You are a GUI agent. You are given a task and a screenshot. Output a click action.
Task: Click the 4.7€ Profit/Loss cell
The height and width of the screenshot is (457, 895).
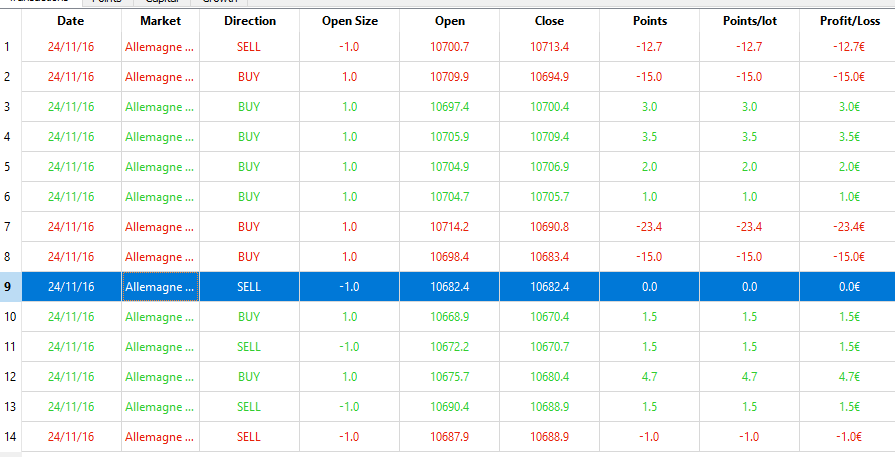tap(848, 377)
